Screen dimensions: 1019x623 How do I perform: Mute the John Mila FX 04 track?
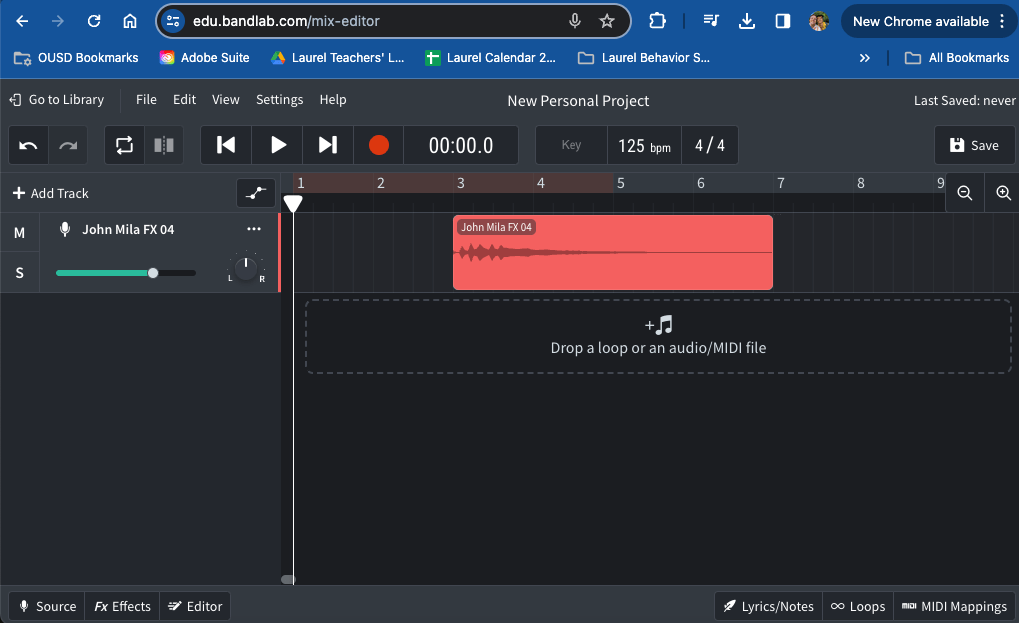pos(19,233)
